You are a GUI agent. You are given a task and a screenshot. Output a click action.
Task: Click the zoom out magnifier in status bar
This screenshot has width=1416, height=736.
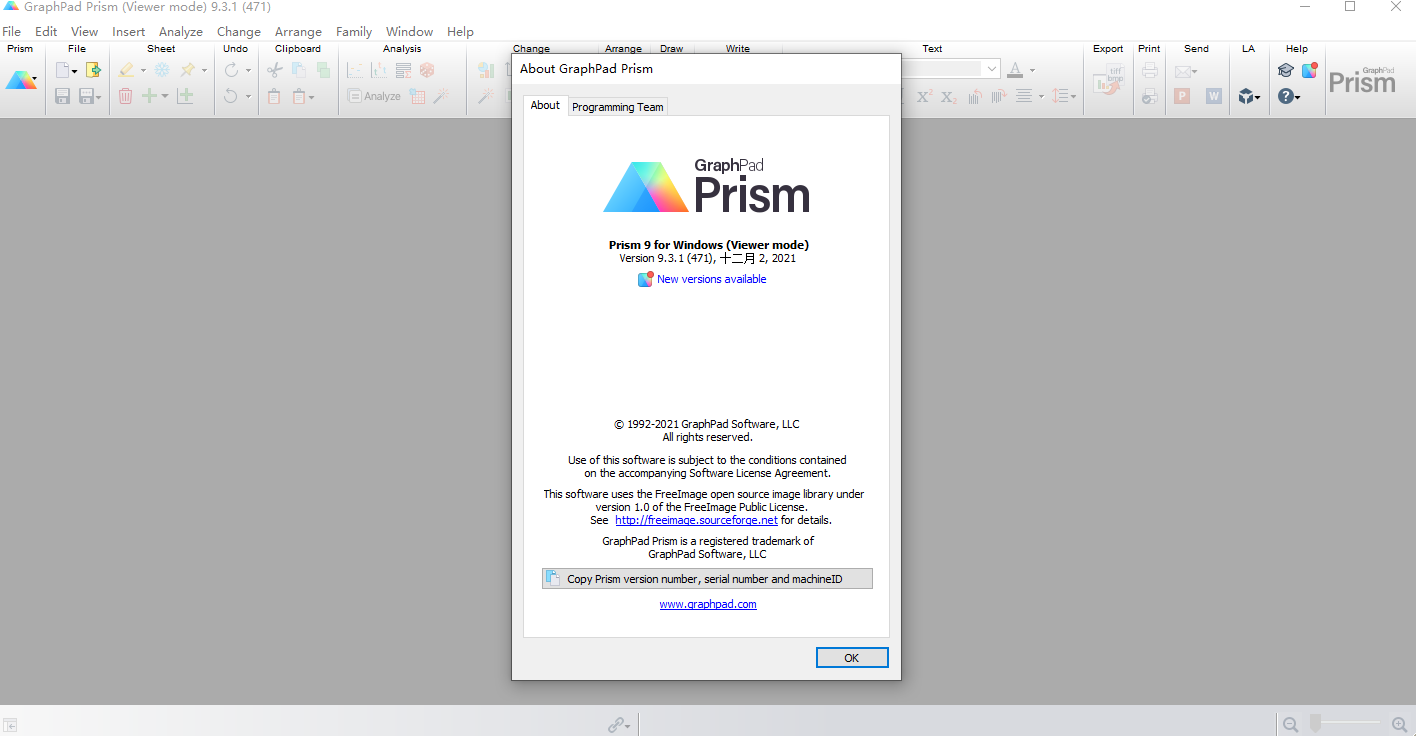1290,723
